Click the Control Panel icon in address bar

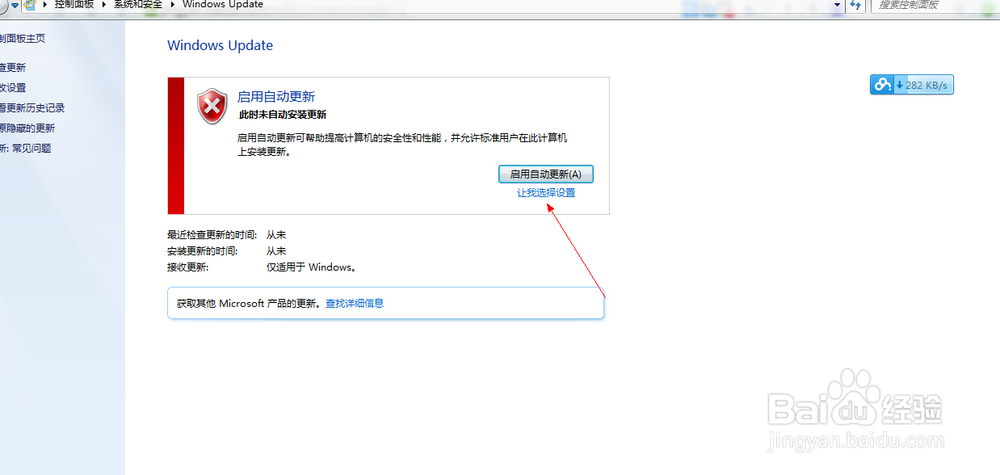(29, 5)
